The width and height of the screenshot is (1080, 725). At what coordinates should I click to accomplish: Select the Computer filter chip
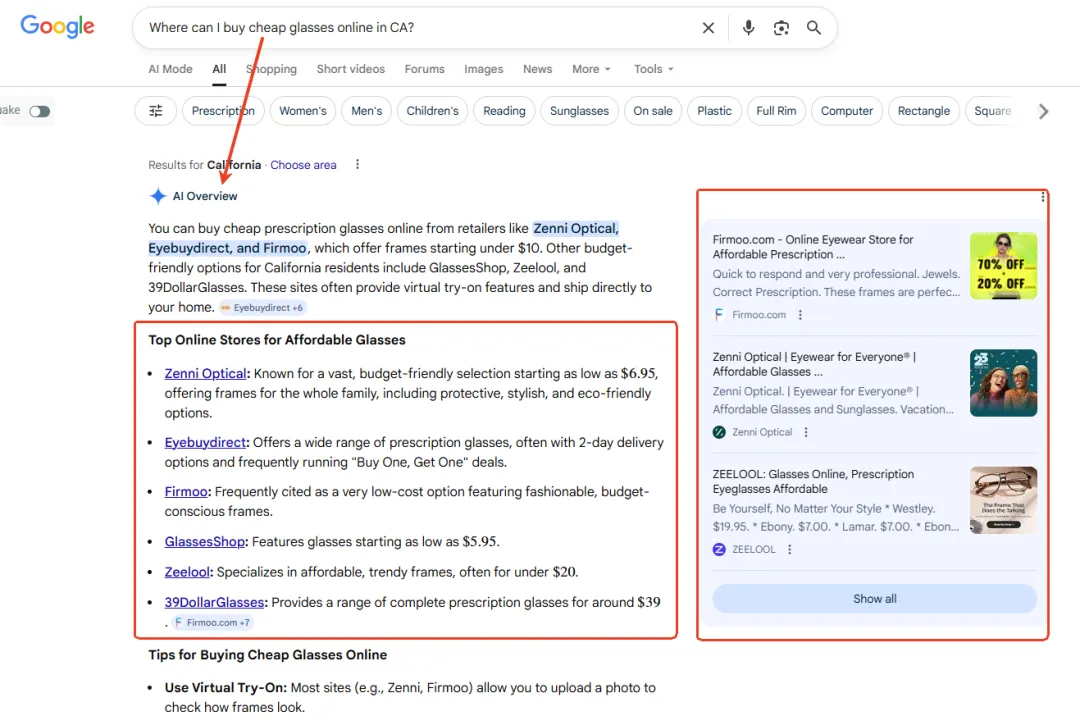pyautogui.click(x=847, y=111)
